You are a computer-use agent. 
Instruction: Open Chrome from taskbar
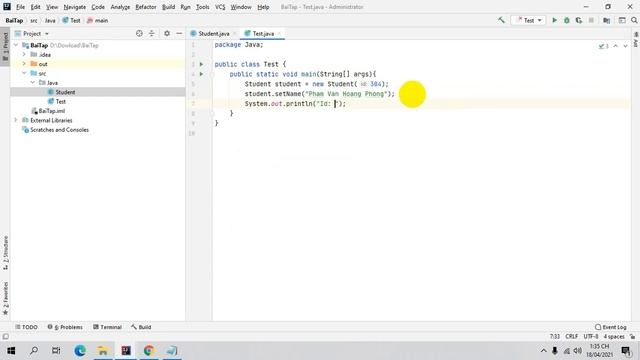(x=149, y=351)
